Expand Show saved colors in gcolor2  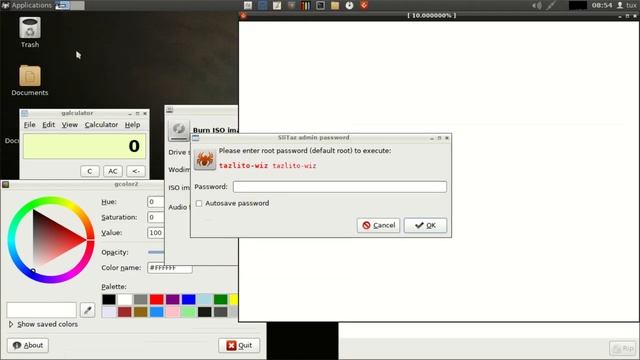point(43,324)
